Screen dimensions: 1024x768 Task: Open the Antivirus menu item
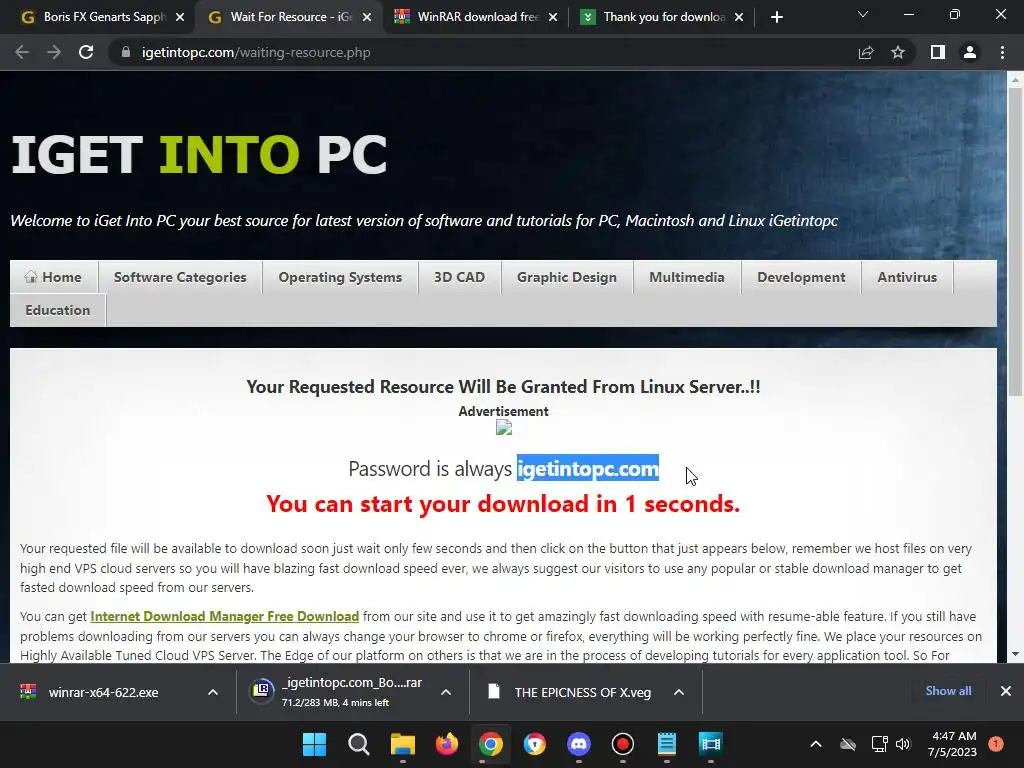point(907,277)
